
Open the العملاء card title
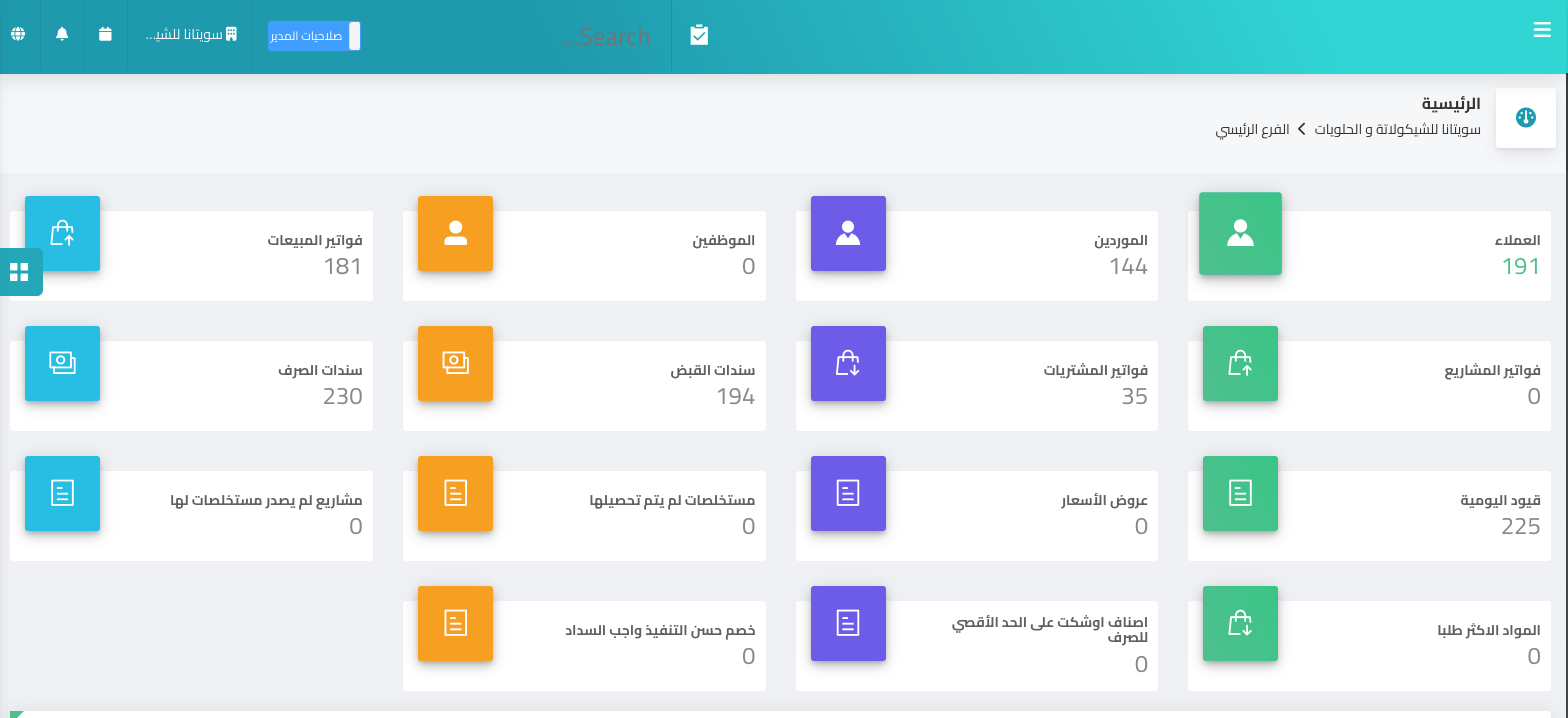pyautogui.click(x=1517, y=240)
